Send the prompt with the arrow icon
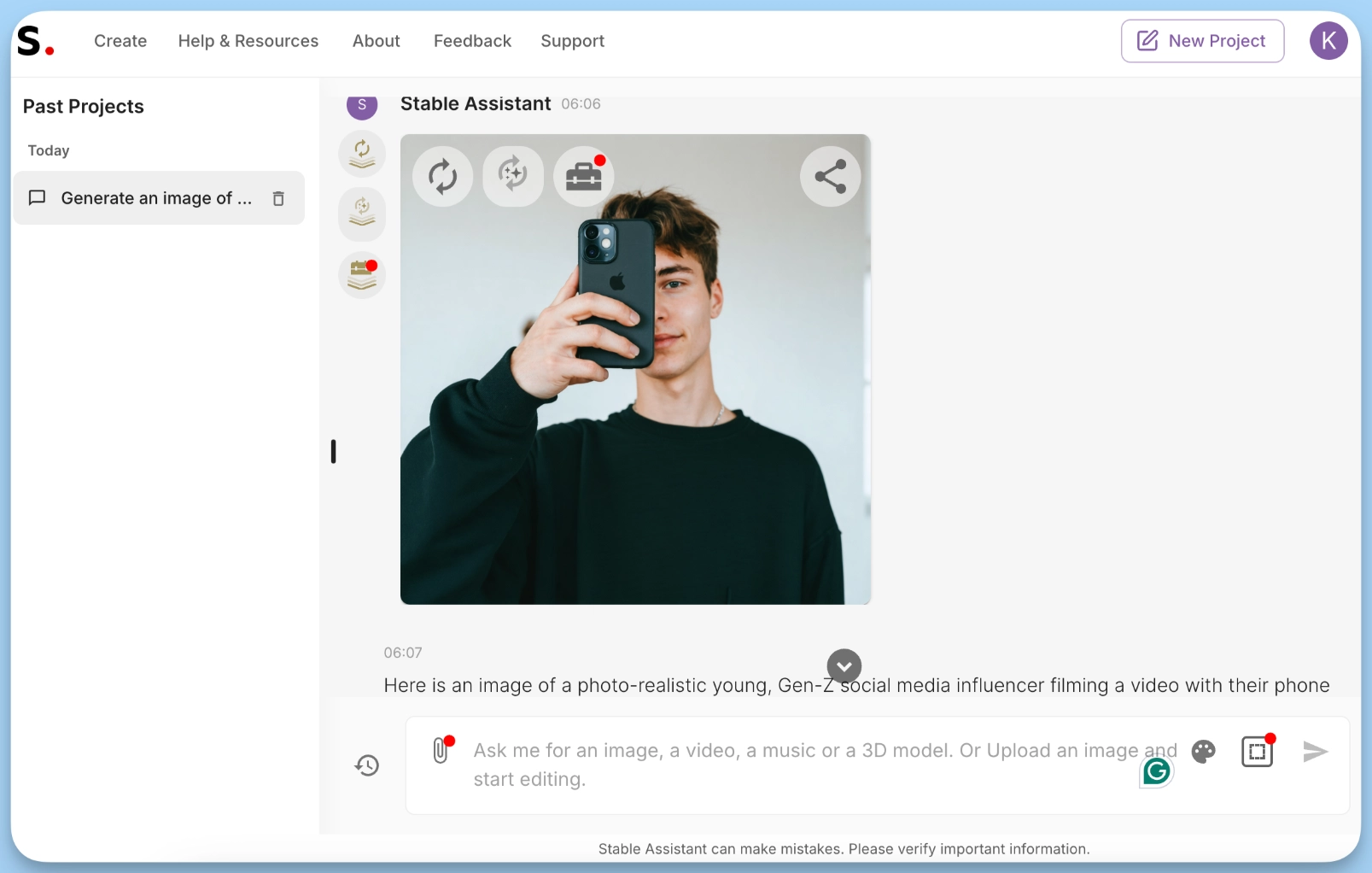Viewport: 1372px width, 873px height. 1315,752
